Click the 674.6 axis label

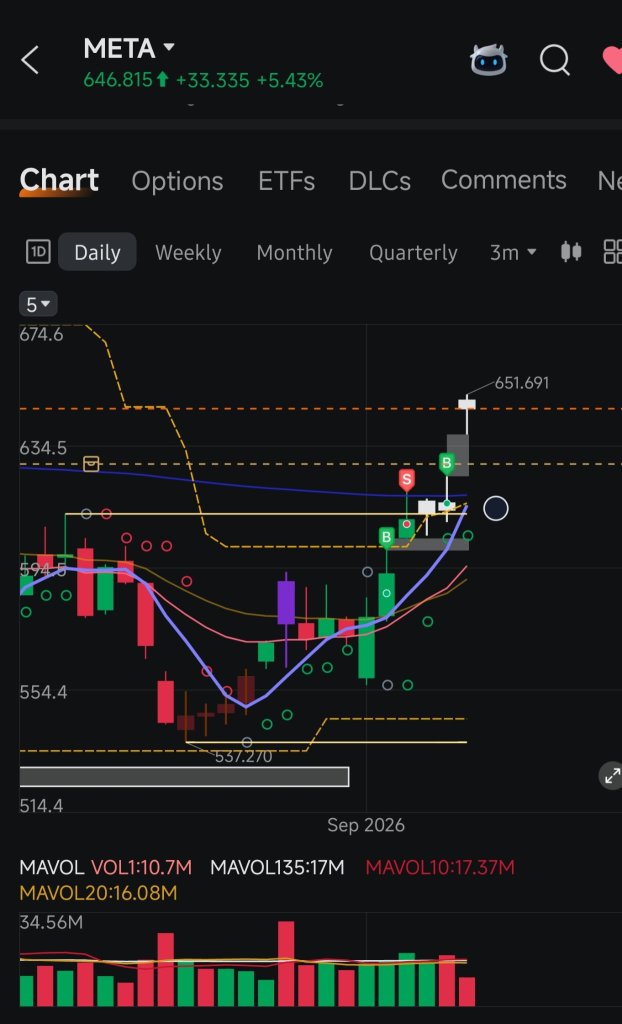pos(41,335)
